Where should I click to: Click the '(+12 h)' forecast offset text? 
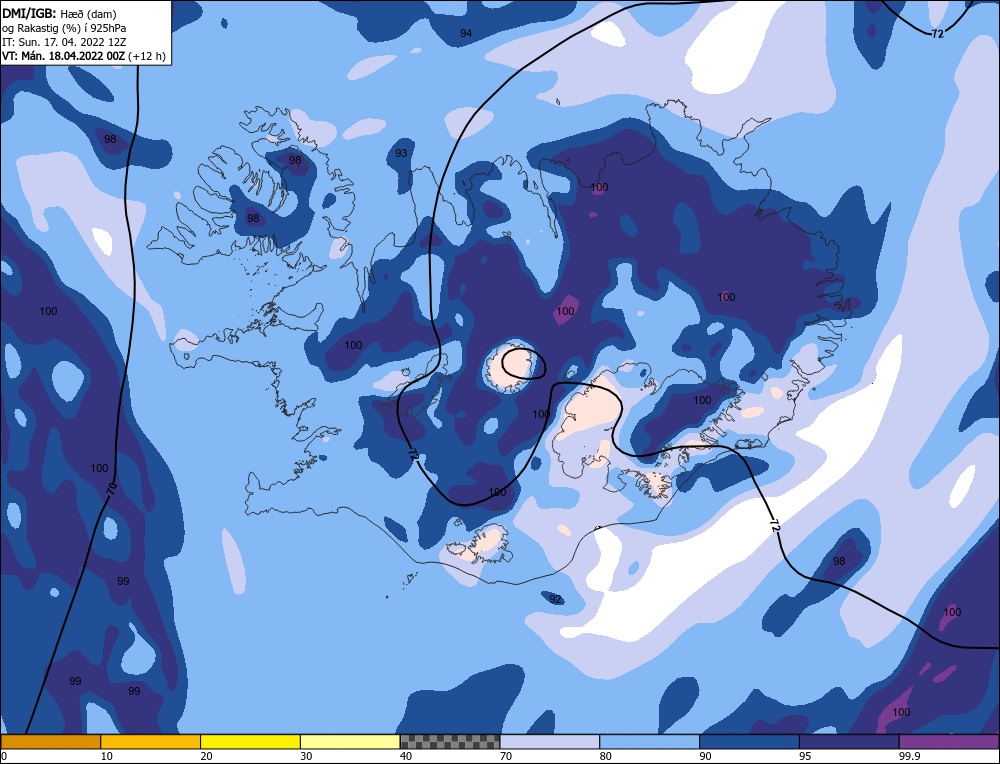click(x=147, y=56)
